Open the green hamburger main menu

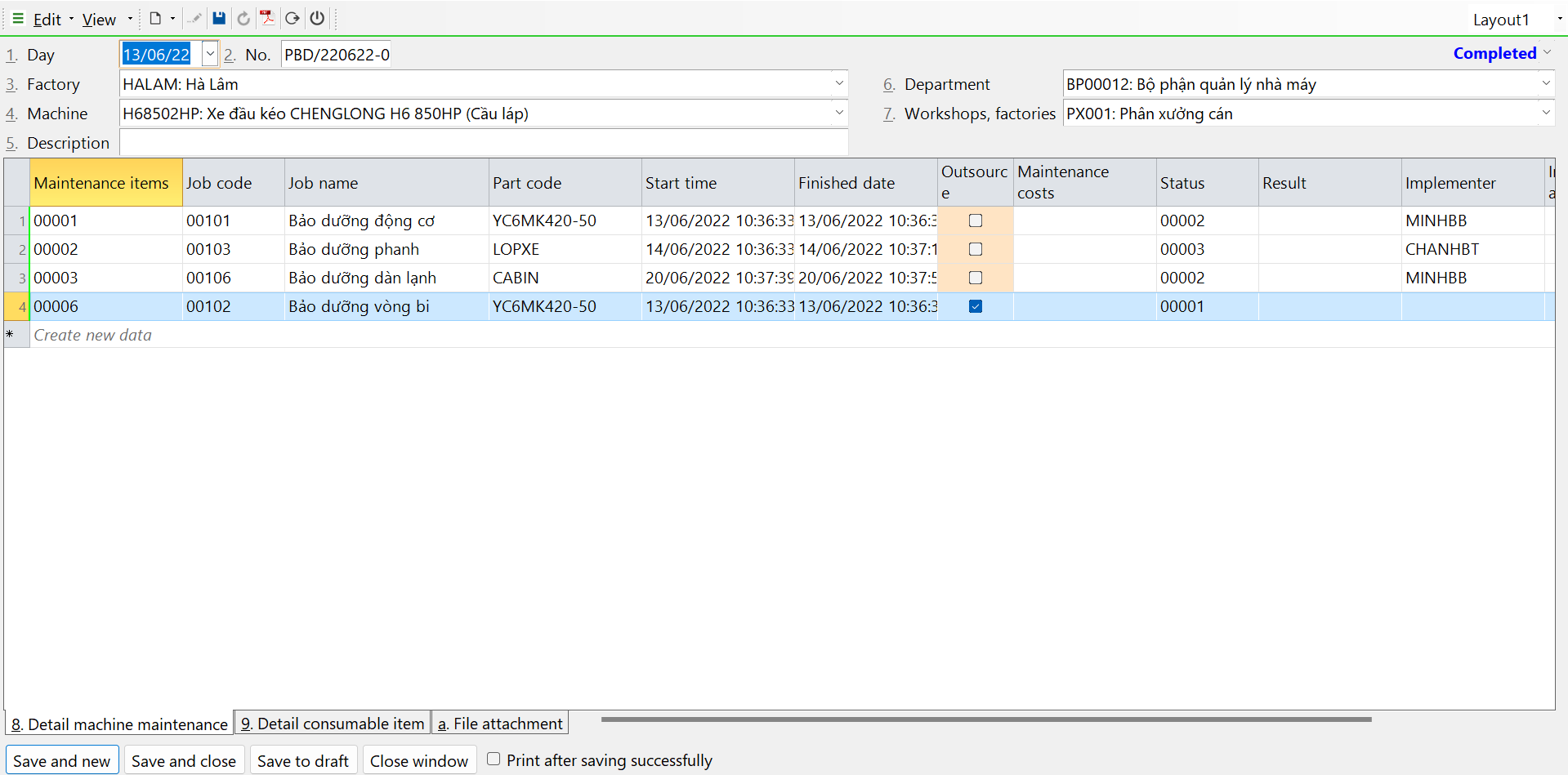pyautogui.click(x=16, y=19)
